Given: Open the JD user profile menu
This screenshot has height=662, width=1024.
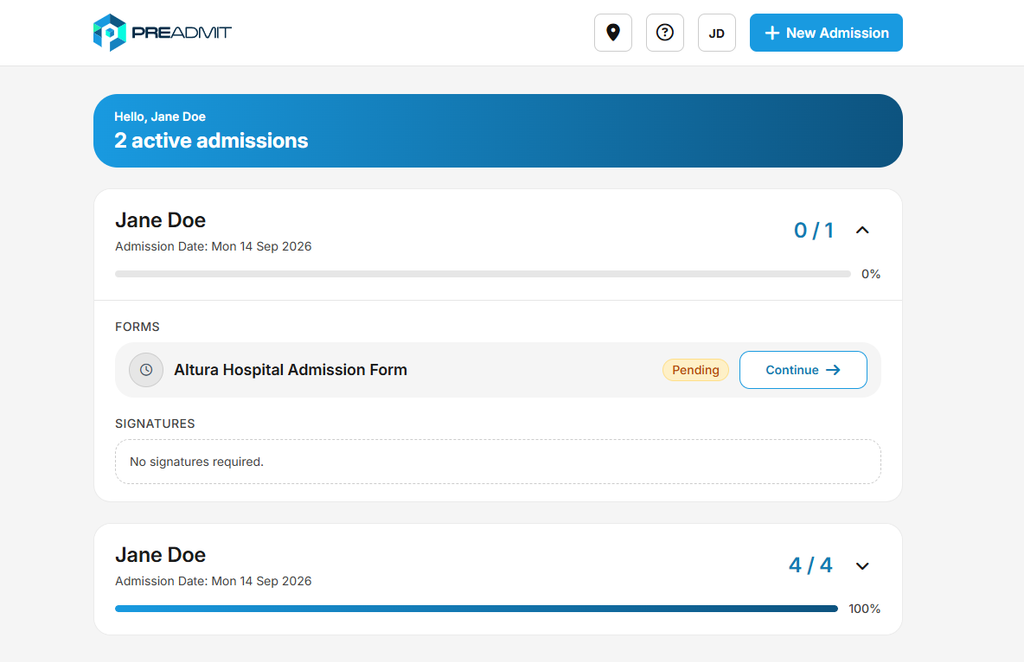Looking at the screenshot, I should click(x=716, y=33).
